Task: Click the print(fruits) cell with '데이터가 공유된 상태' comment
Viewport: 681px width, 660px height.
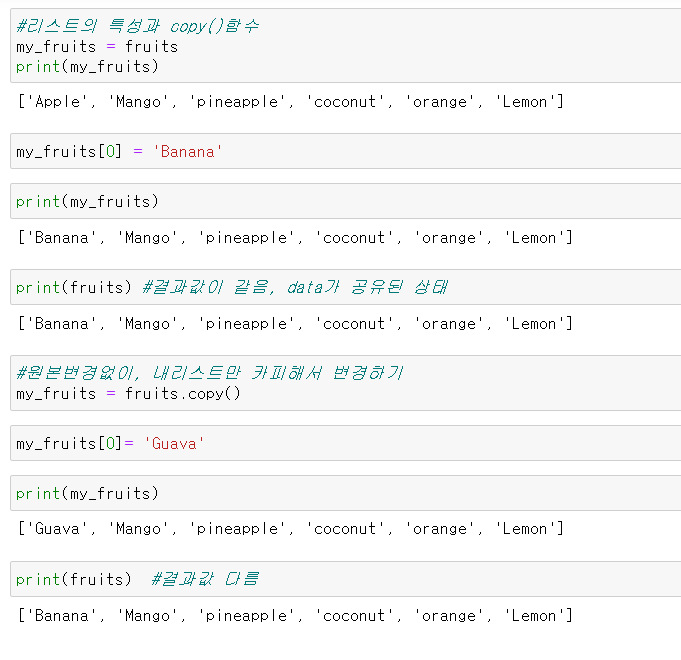Action: pos(346,287)
